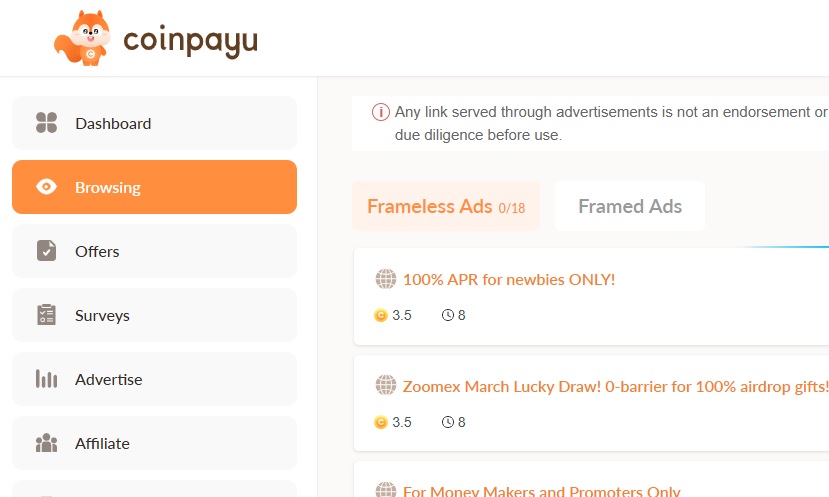This screenshot has height=497, width=829.
Task: Click clock icon under Zoomex ad
Action: 448,422
